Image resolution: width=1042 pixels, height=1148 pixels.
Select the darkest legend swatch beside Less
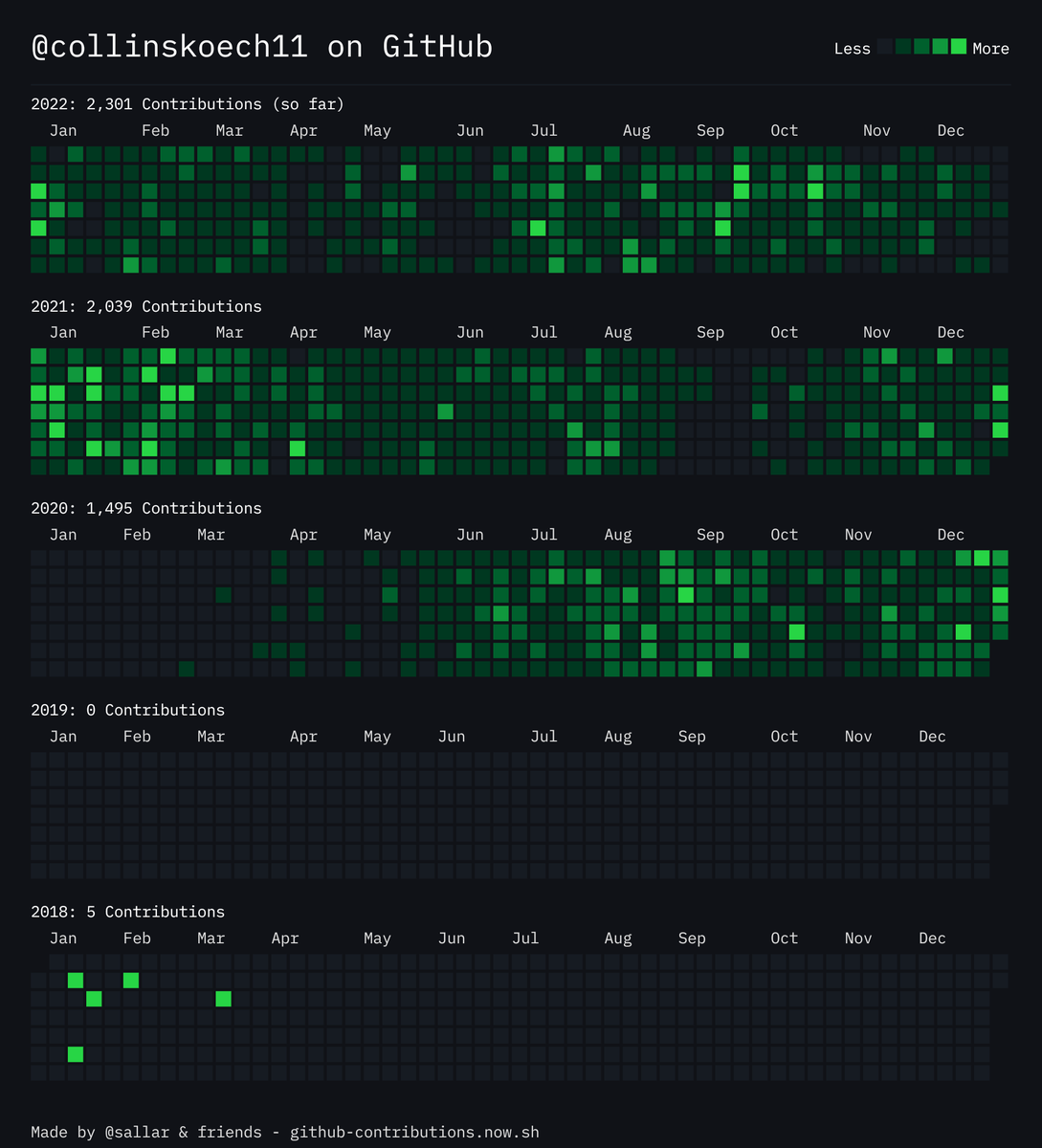[885, 46]
